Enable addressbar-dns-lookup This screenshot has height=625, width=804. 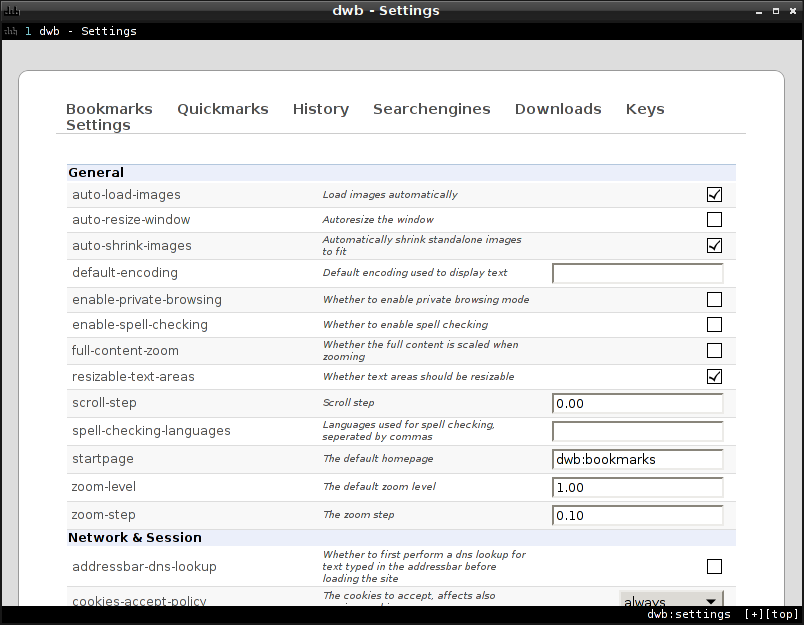pyautogui.click(x=714, y=566)
